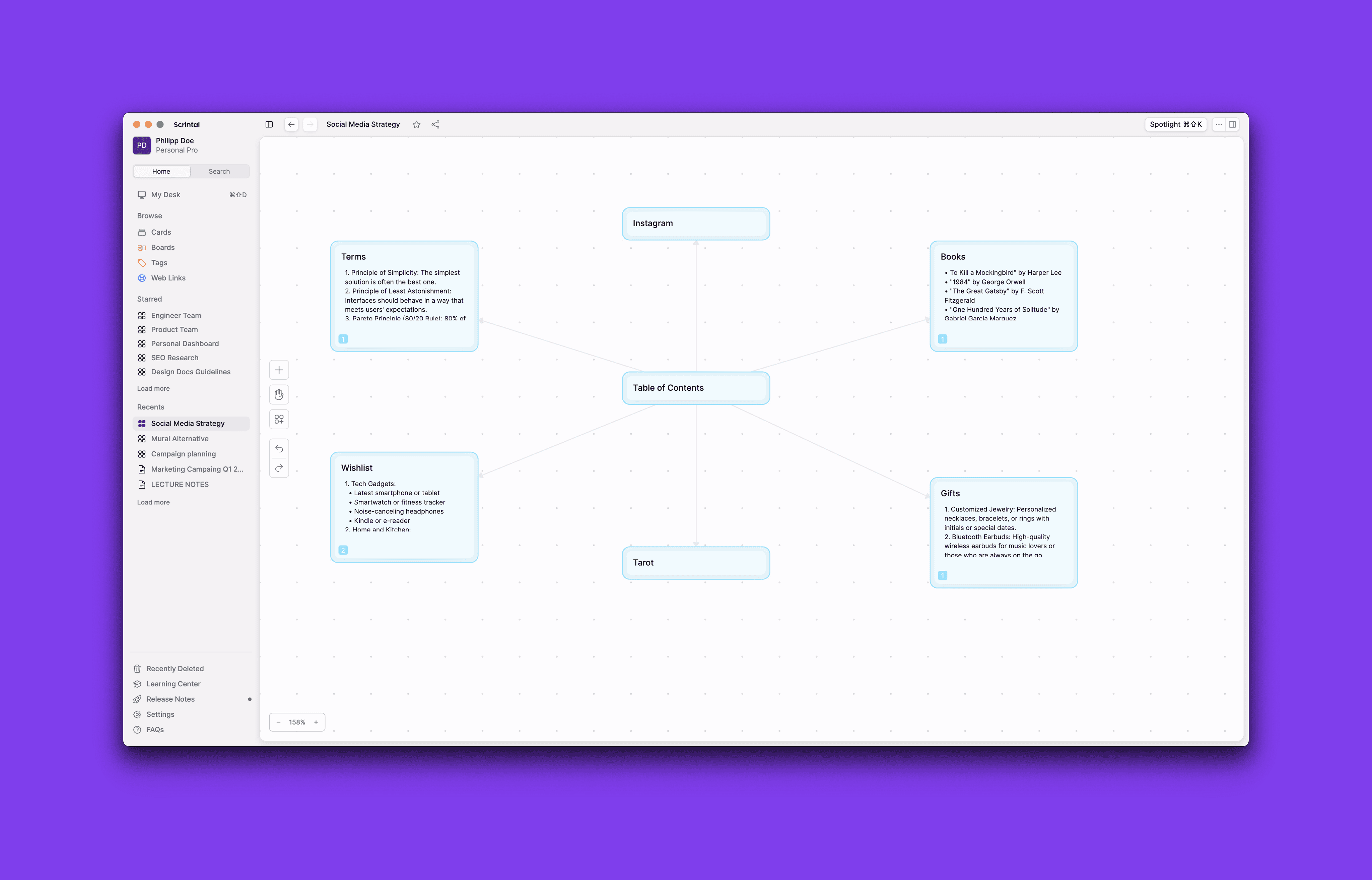Click the Table of Contents card
The image size is (1372, 880).
tap(695, 388)
